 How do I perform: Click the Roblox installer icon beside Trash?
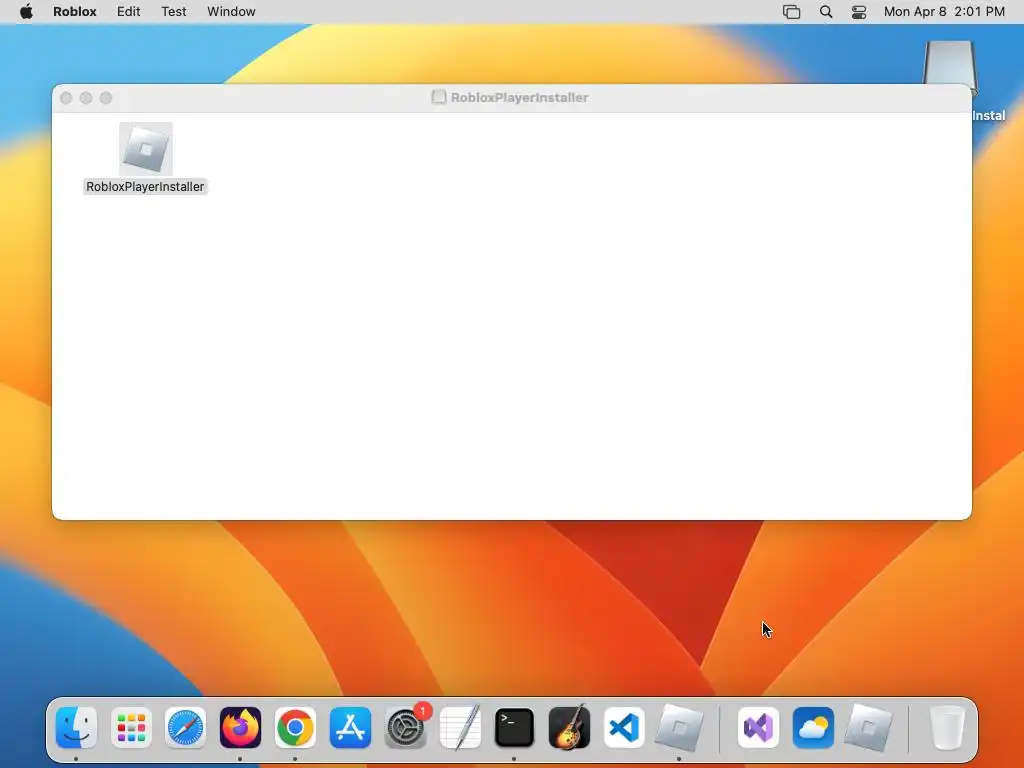(x=868, y=728)
